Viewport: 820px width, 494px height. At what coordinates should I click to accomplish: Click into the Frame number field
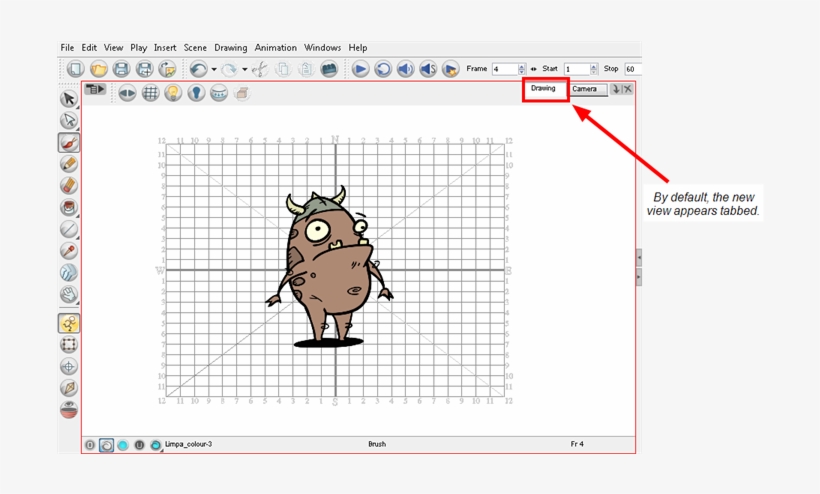pyautogui.click(x=505, y=69)
